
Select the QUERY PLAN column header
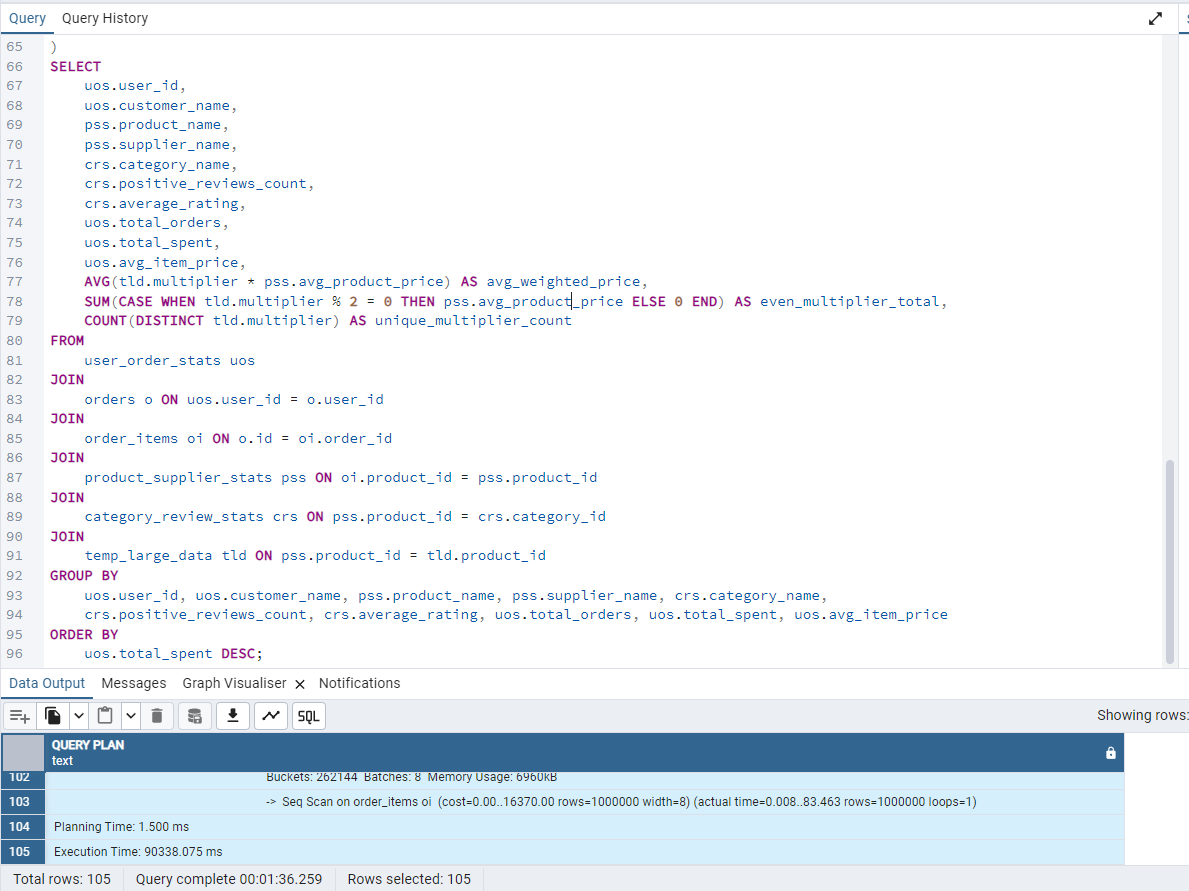coord(580,752)
